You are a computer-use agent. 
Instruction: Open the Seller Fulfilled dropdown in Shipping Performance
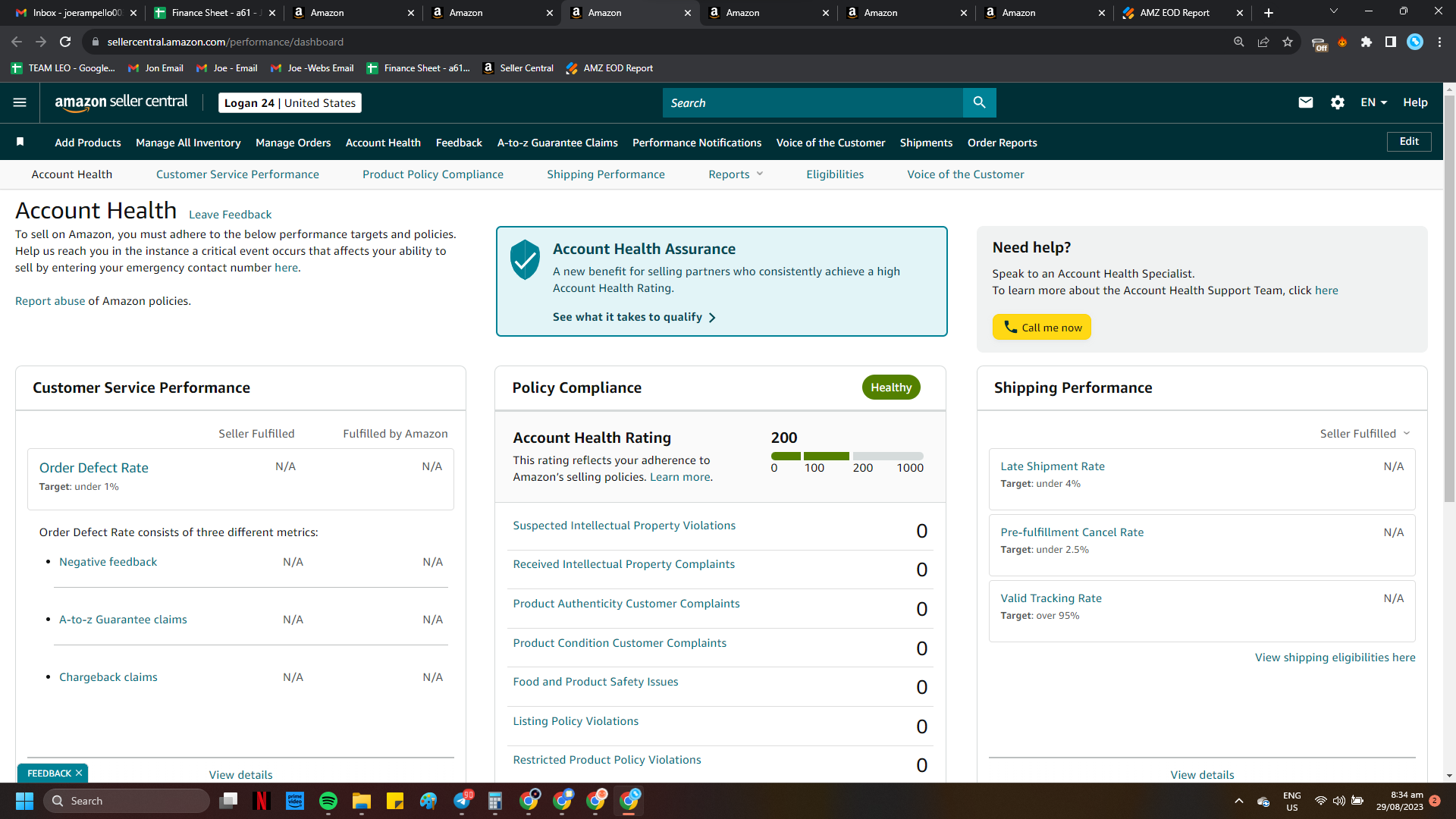point(1365,434)
